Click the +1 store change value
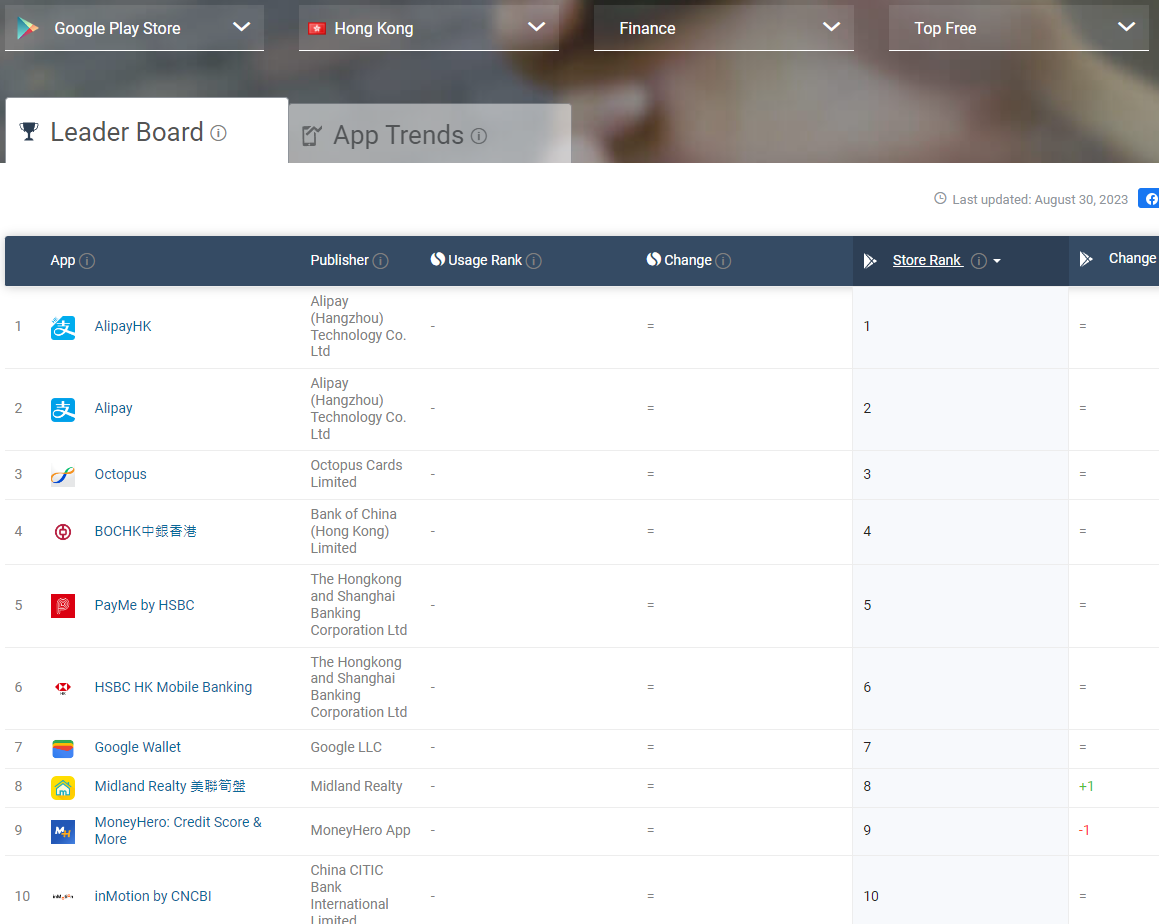This screenshot has height=924, width=1159. click(x=1086, y=787)
